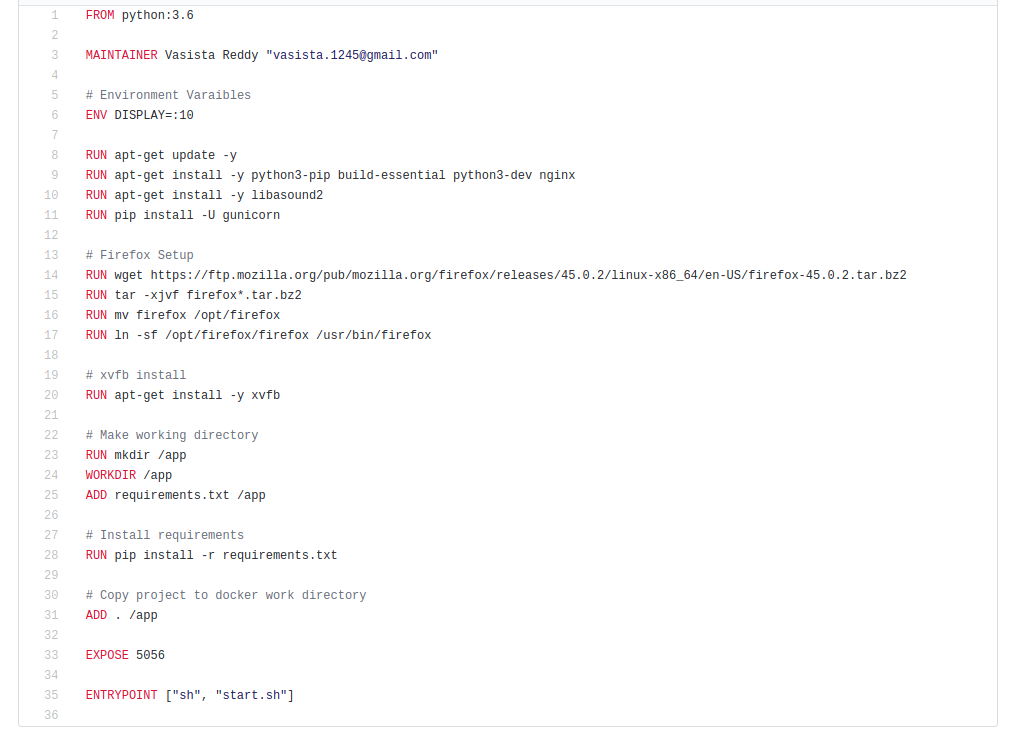This screenshot has height=733, width=1022.
Task: Click the ENTRYPOINT keyword on line 35
Action: [121, 695]
